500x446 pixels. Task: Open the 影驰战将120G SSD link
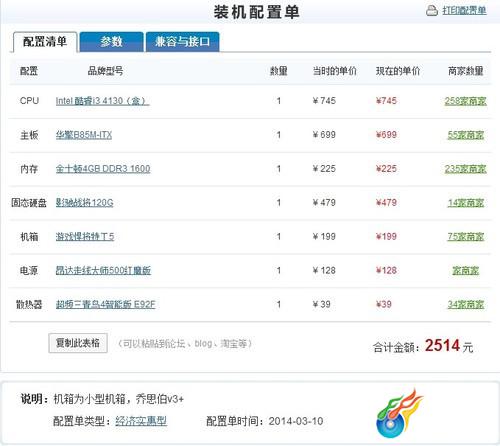click(85, 203)
